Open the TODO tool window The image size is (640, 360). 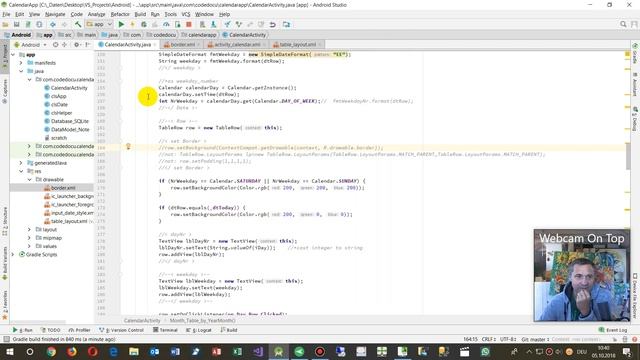pos(51,330)
